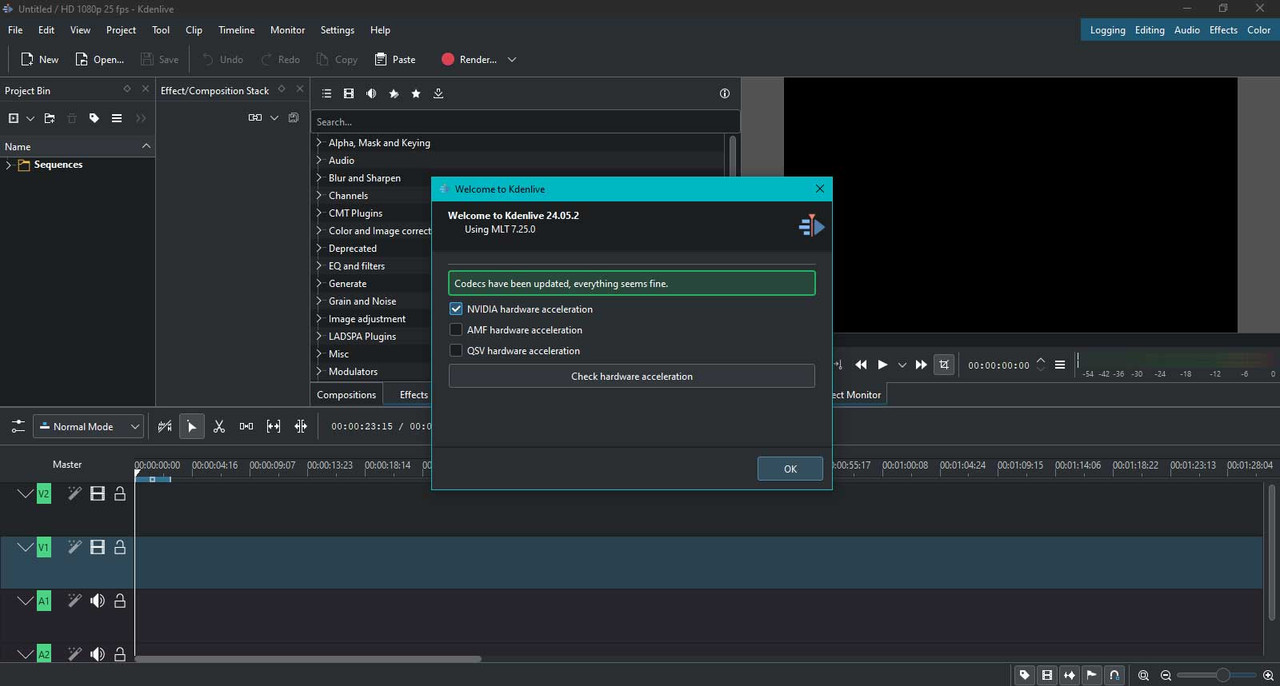The width and height of the screenshot is (1280, 686).
Task: Lock the A1 track
Action: (120, 600)
